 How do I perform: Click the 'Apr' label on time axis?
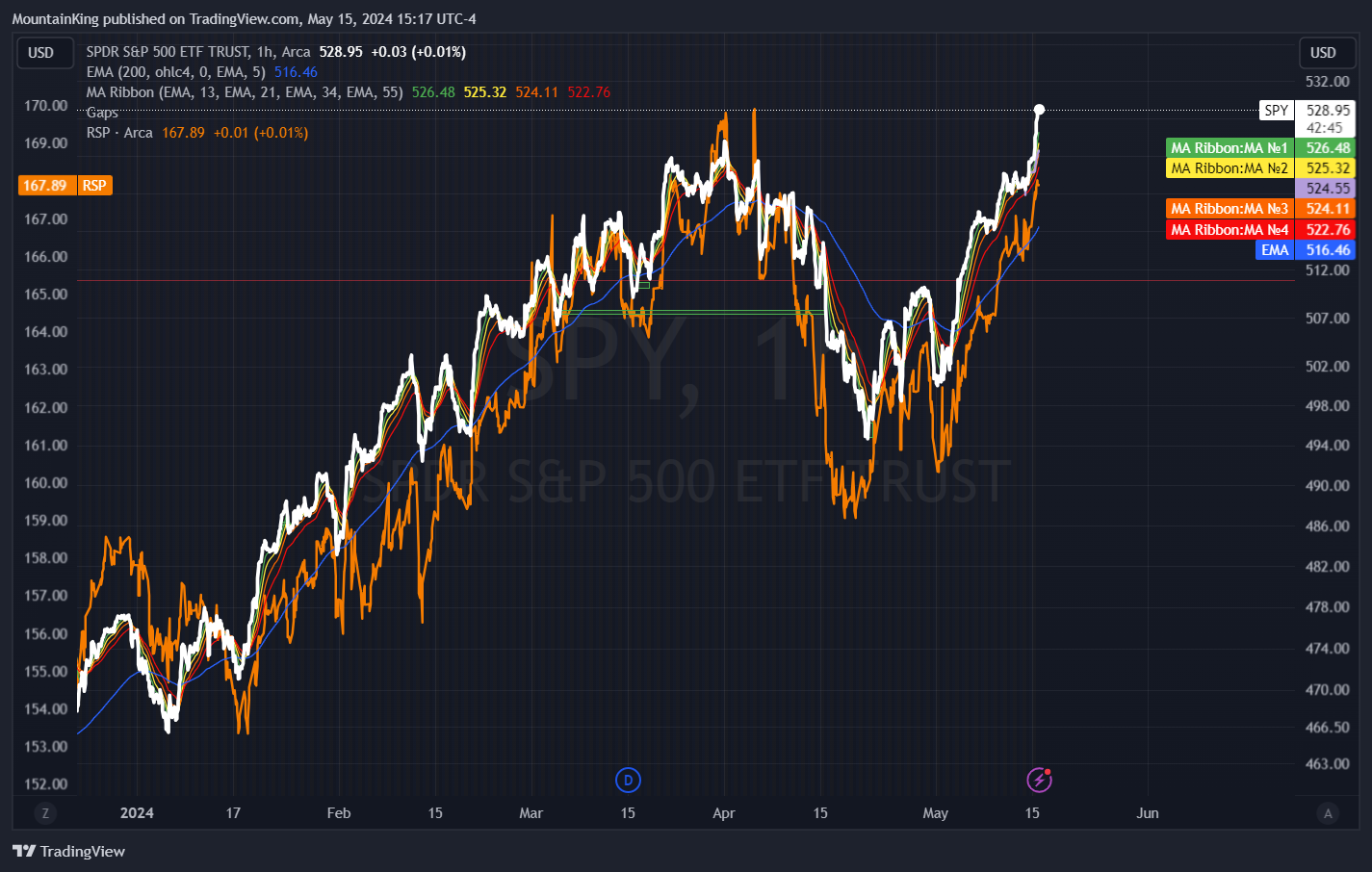(x=724, y=813)
